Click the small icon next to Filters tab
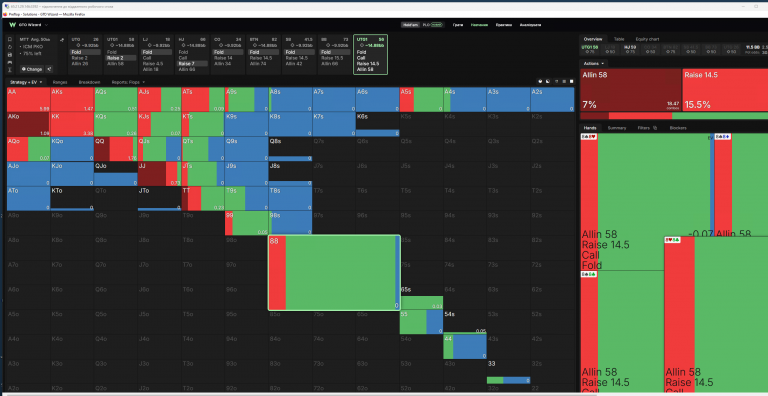 [x=655, y=128]
